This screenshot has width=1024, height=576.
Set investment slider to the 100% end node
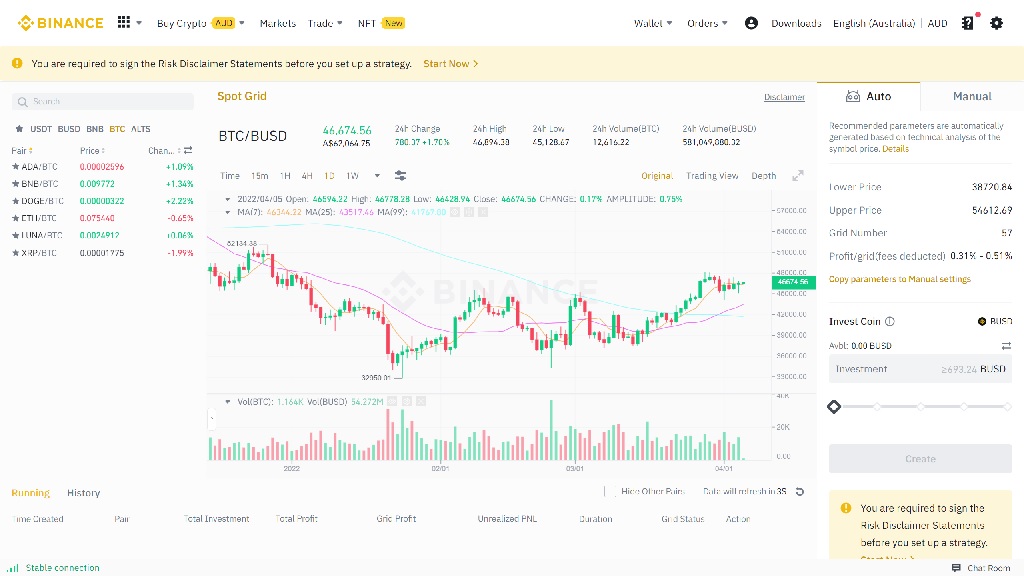(1007, 407)
